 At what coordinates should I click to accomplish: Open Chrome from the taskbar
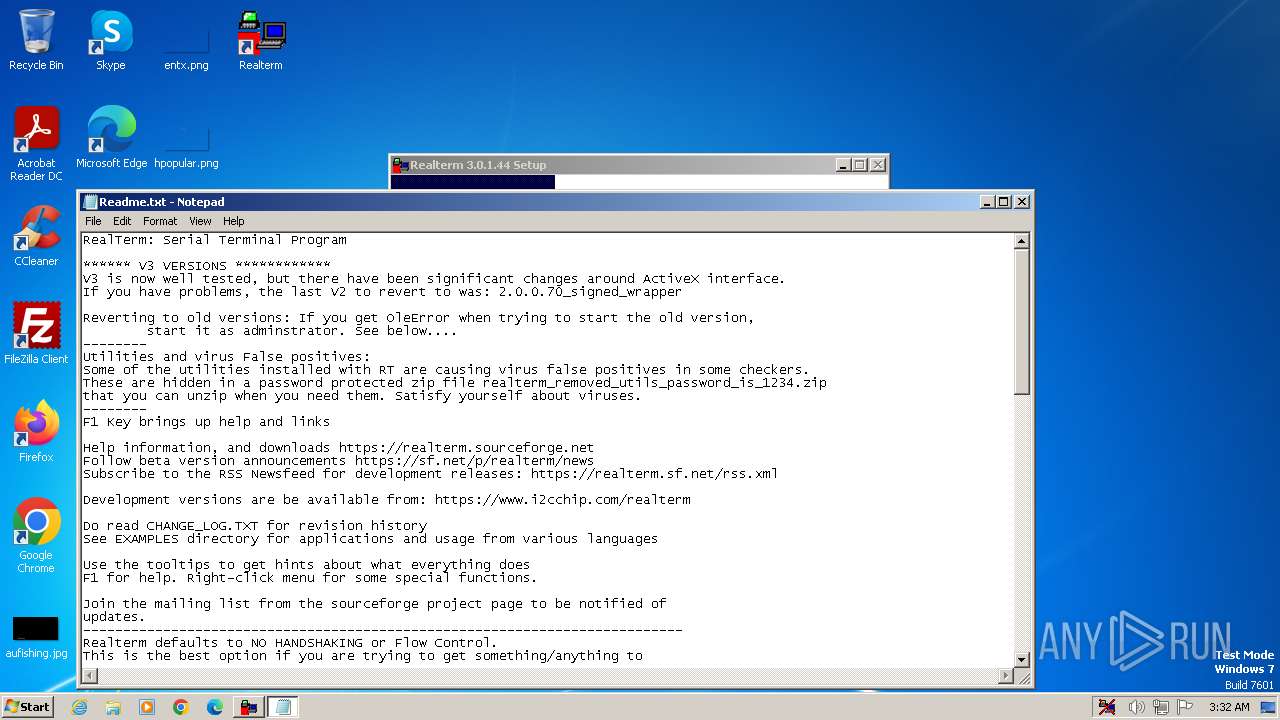[x=181, y=707]
